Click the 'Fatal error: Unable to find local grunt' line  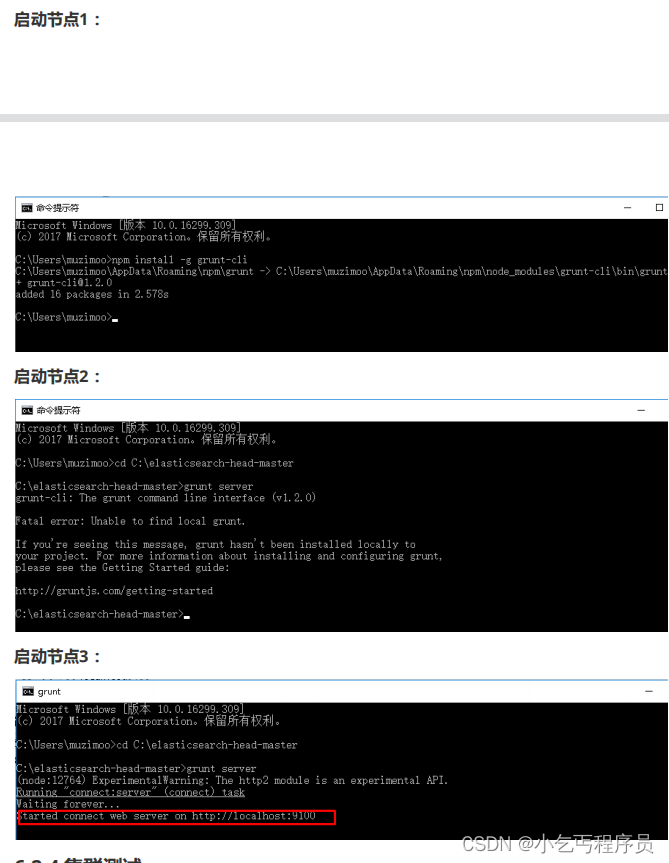point(130,521)
